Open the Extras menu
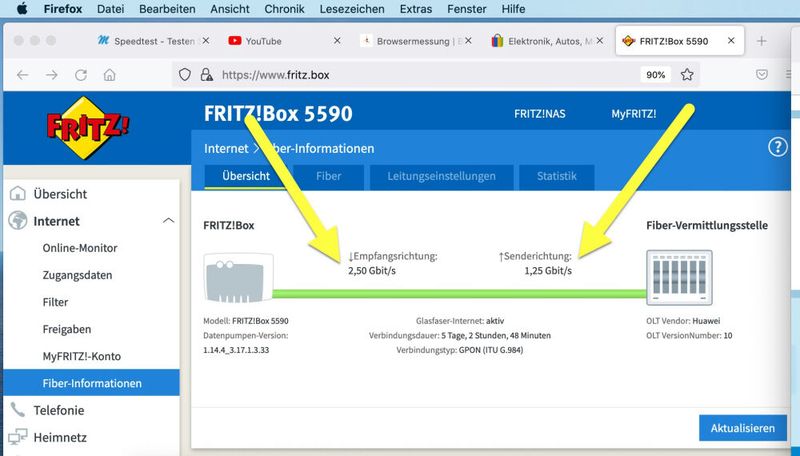The height and width of the screenshot is (456, 800). tap(416, 9)
